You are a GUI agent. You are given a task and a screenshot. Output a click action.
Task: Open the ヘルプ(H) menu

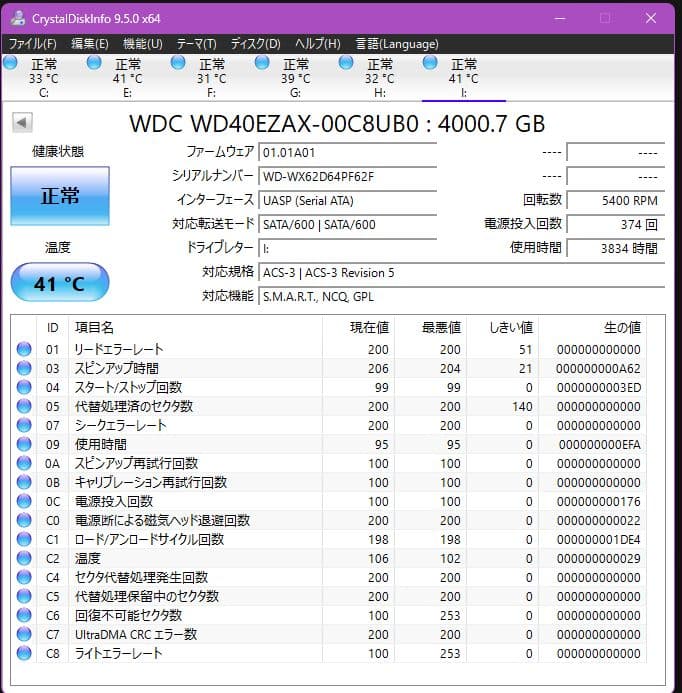[318, 44]
